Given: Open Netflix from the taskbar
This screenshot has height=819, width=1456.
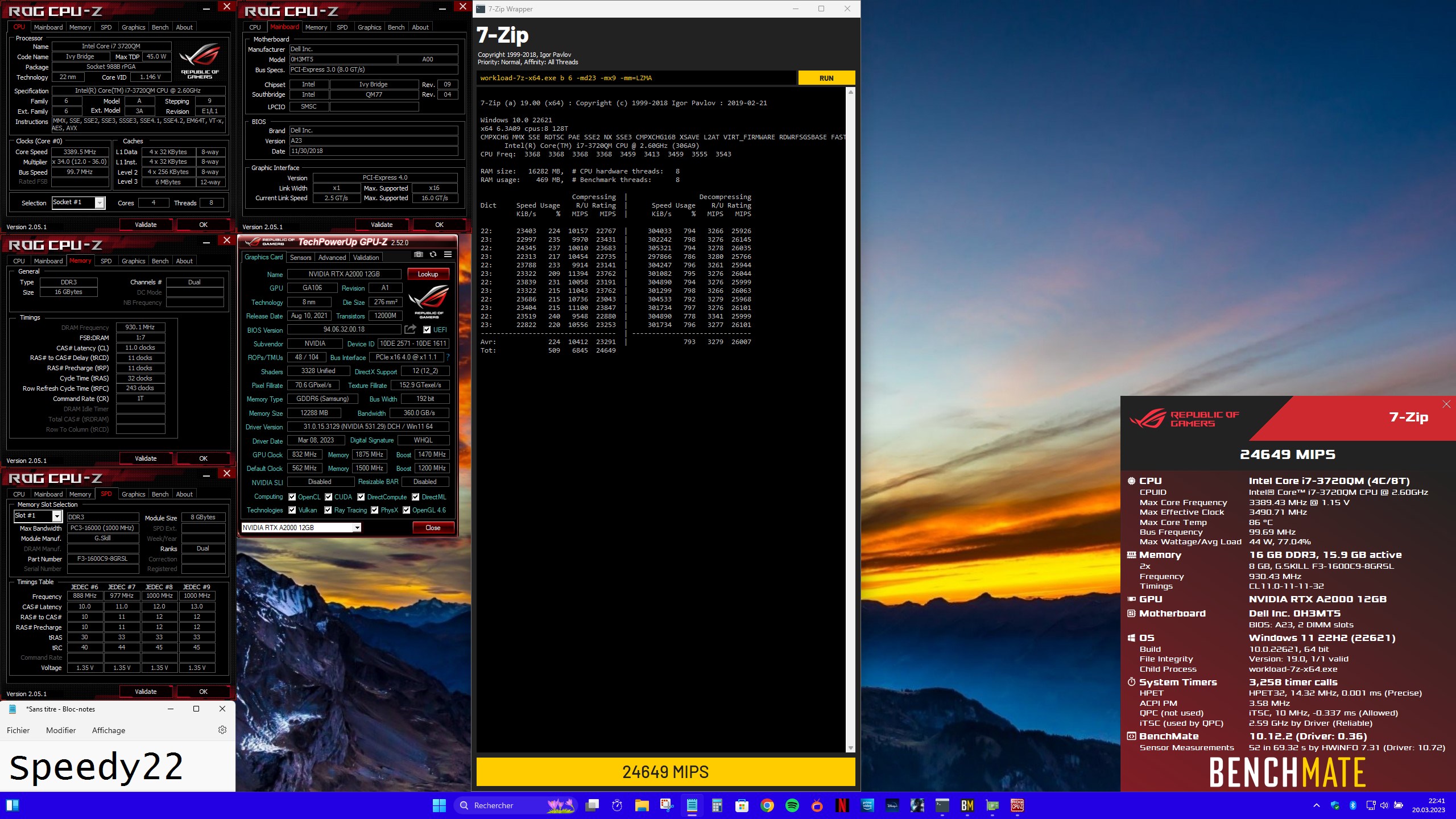Looking at the screenshot, I should coord(842,805).
